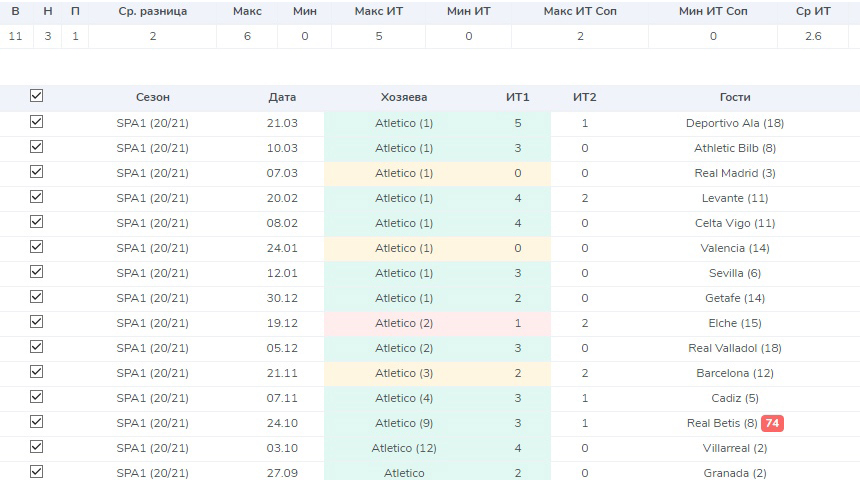Click the Atletico (3) host cell
Image resolution: width=860 pixels, height=480 pixels.
(404, 373)
